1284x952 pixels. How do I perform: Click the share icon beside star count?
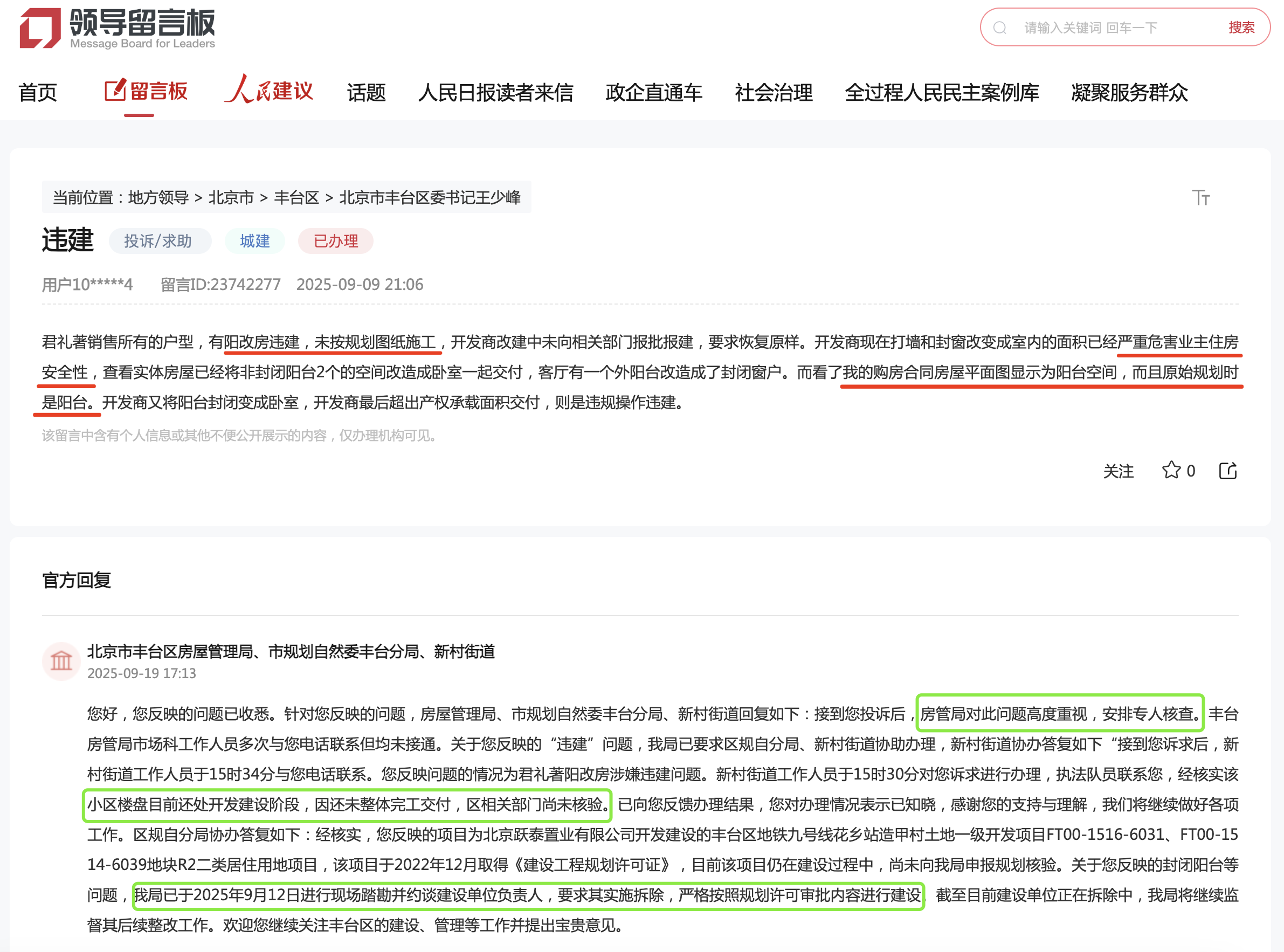click(x=1227, y=470)
